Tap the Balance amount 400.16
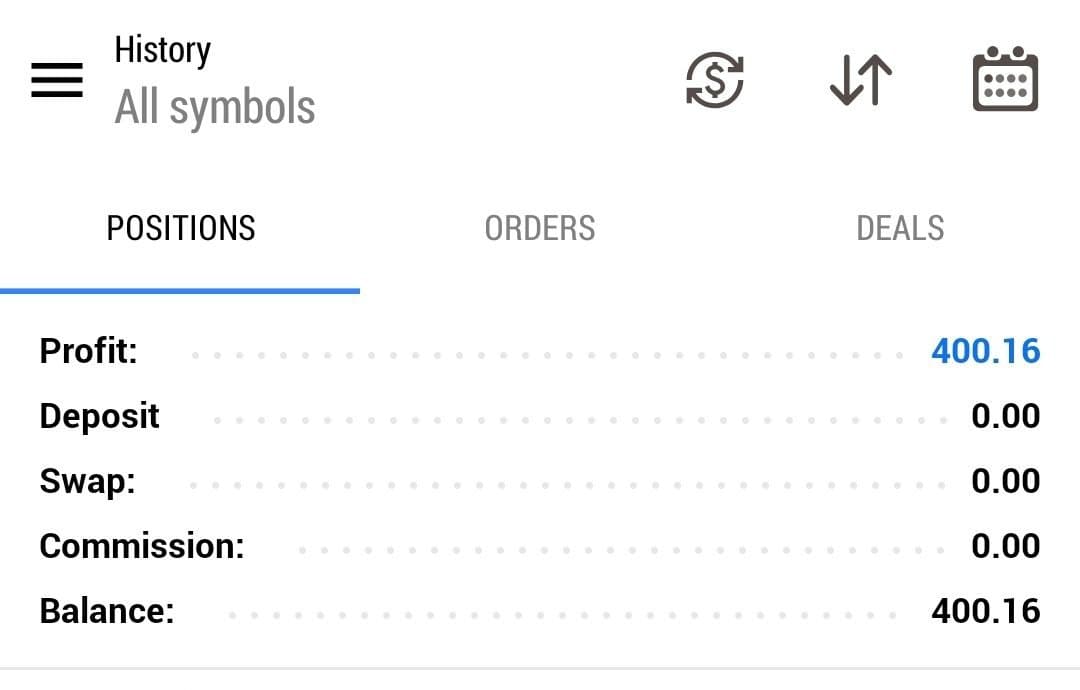 [x=985, y=611]
